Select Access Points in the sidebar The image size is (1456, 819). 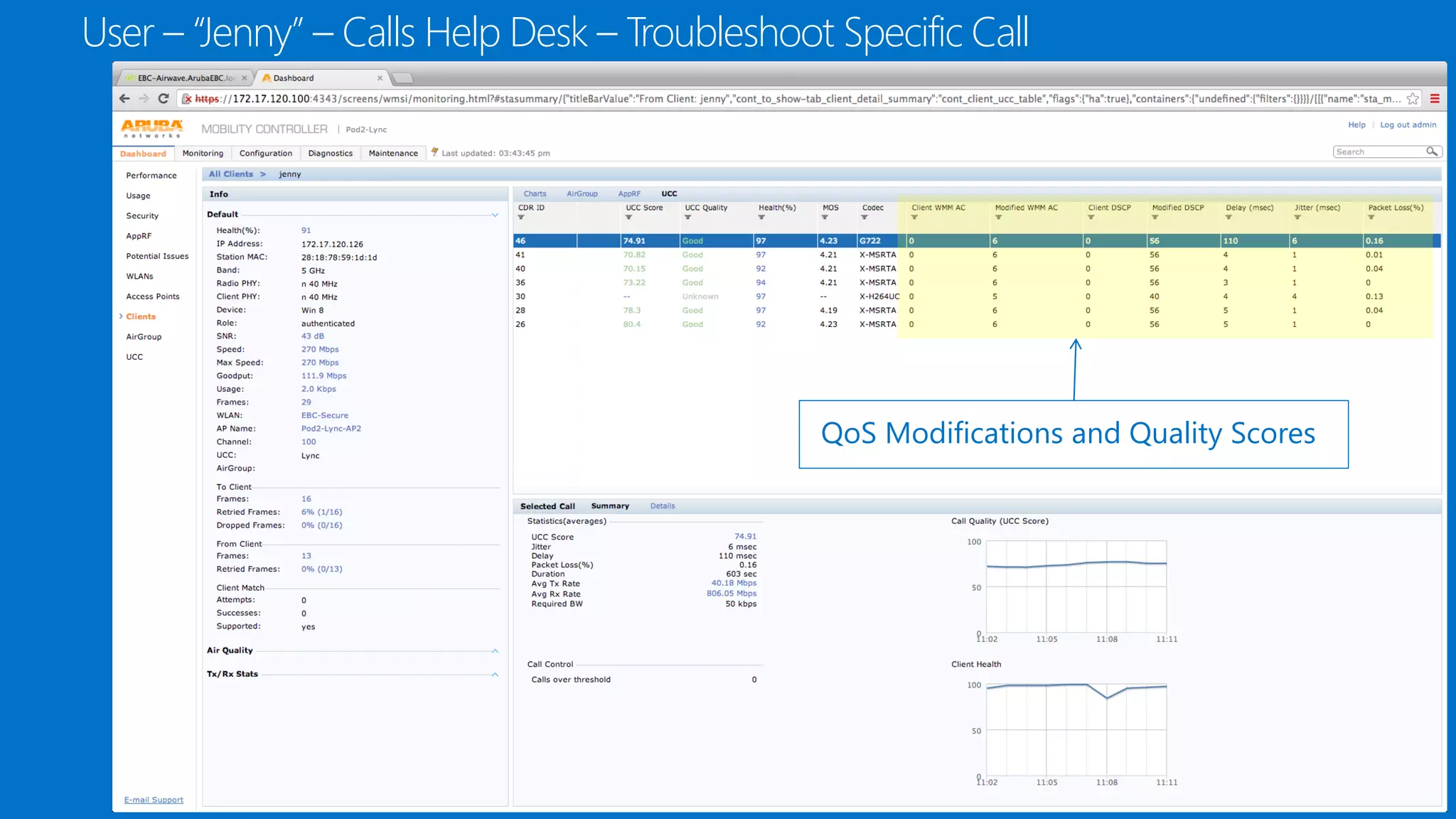(x=153, y=296)
